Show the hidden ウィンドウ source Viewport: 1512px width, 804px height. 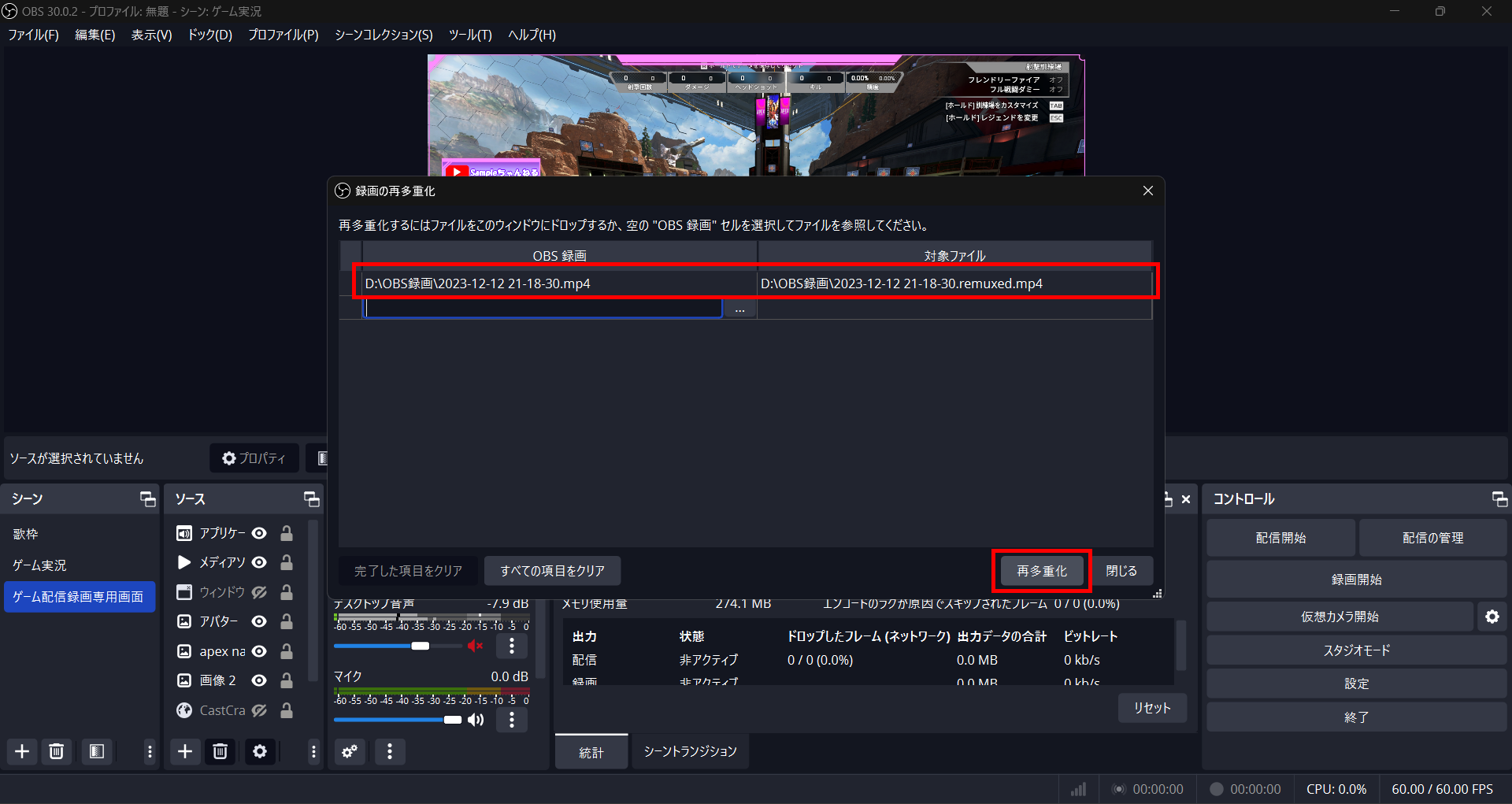coord(259,592)
